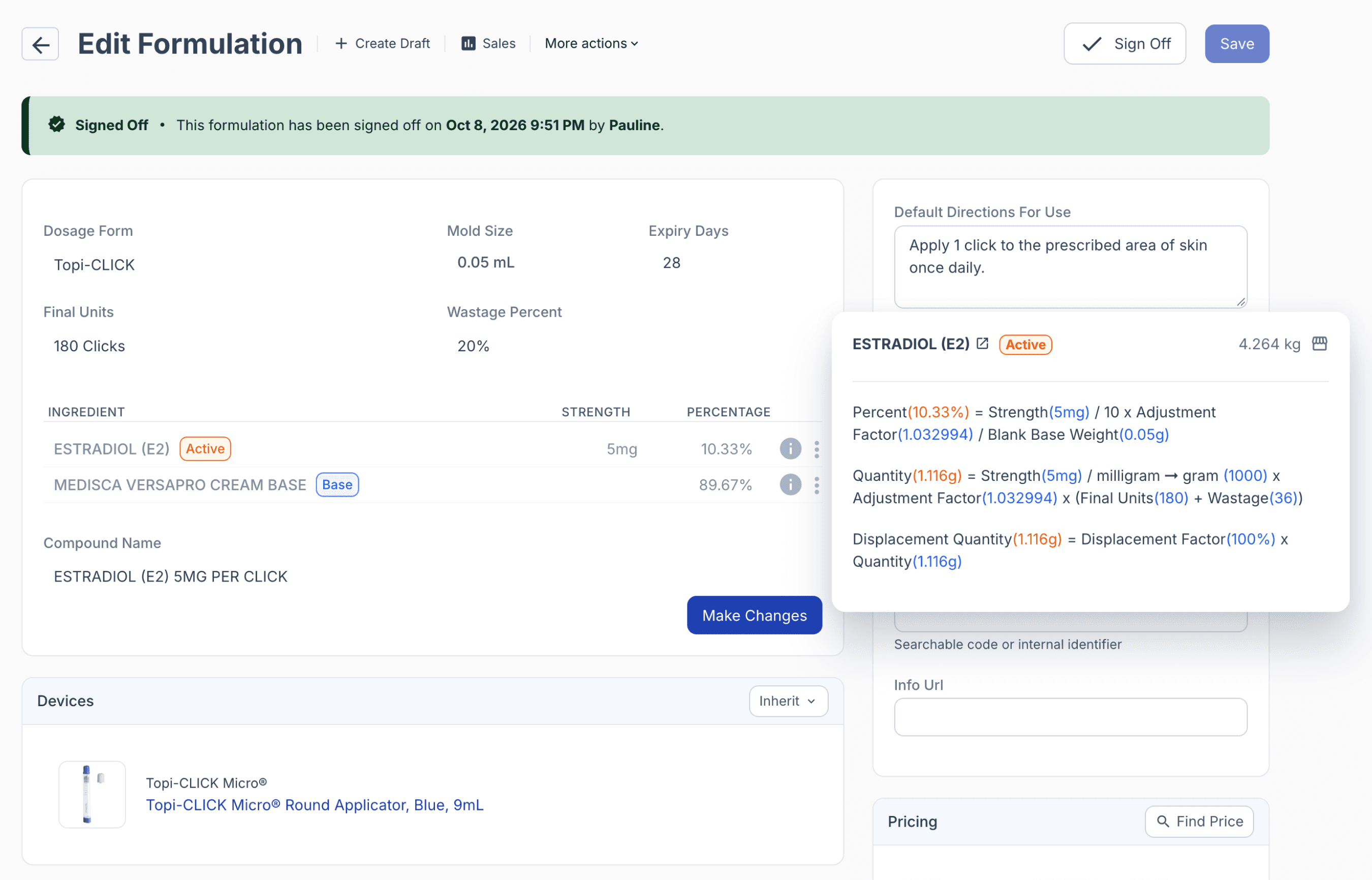
Task: Click the Sign Off button
Action: (x=1125, y=44)
